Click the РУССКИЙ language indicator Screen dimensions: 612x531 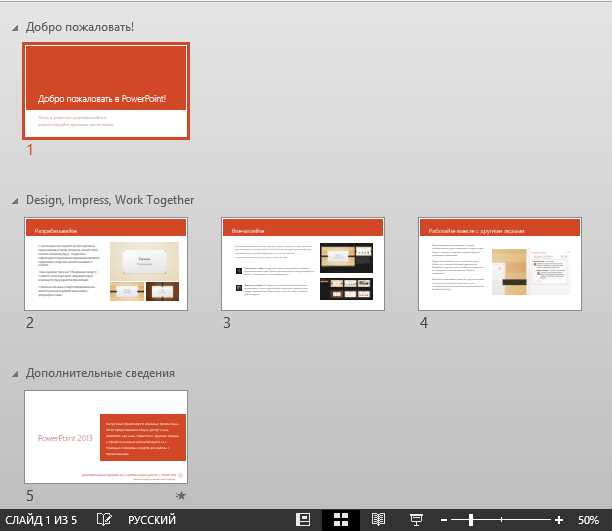click(152, 520)
